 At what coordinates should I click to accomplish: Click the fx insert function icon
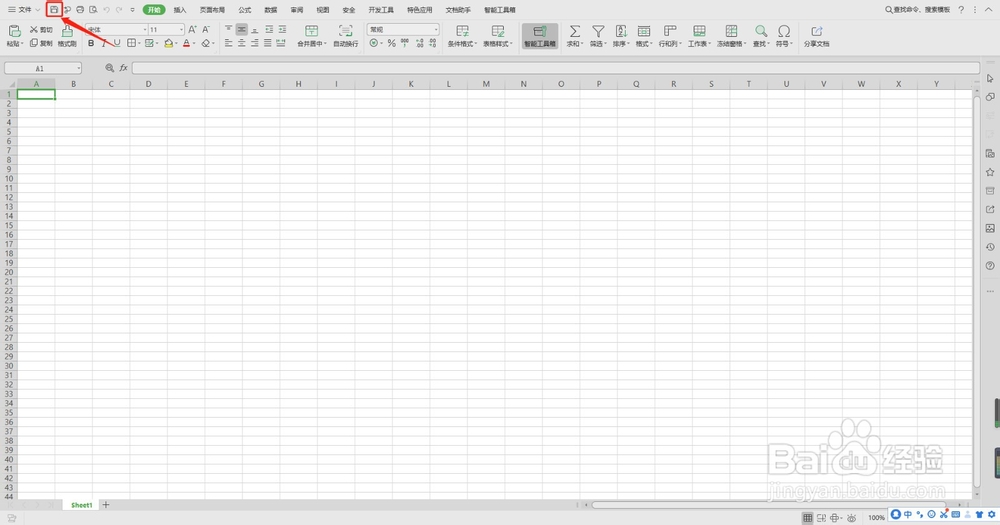124,68
